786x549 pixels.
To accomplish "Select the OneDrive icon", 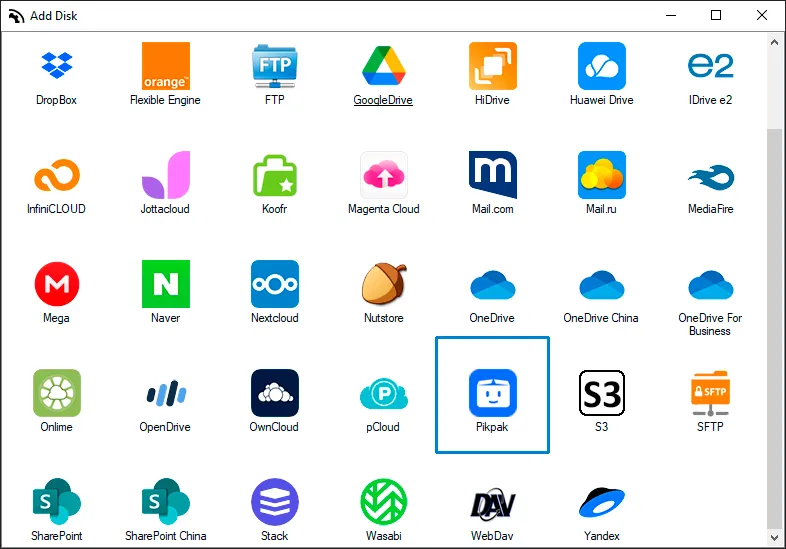I will coord(493,285).
